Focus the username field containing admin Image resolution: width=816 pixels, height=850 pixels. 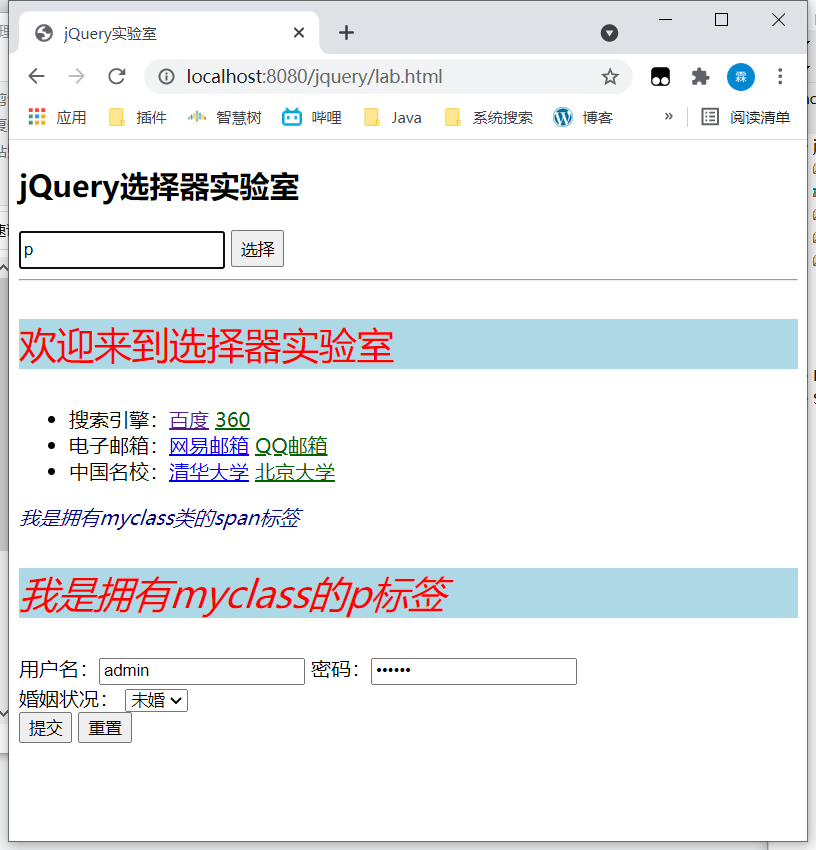click(x=201, y=671)
